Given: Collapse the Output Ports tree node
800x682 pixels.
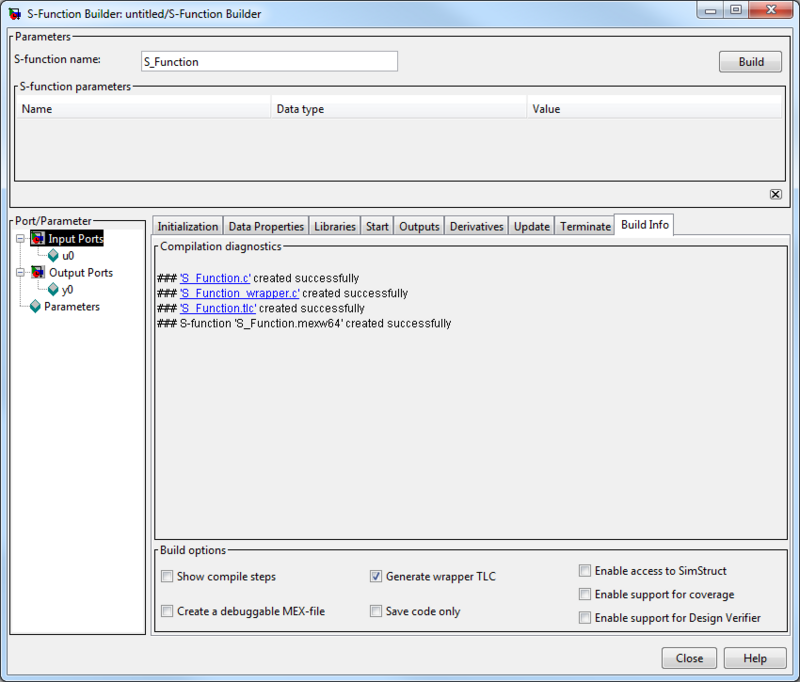Looking at the screenshot, I should click(x=21, y=273).
